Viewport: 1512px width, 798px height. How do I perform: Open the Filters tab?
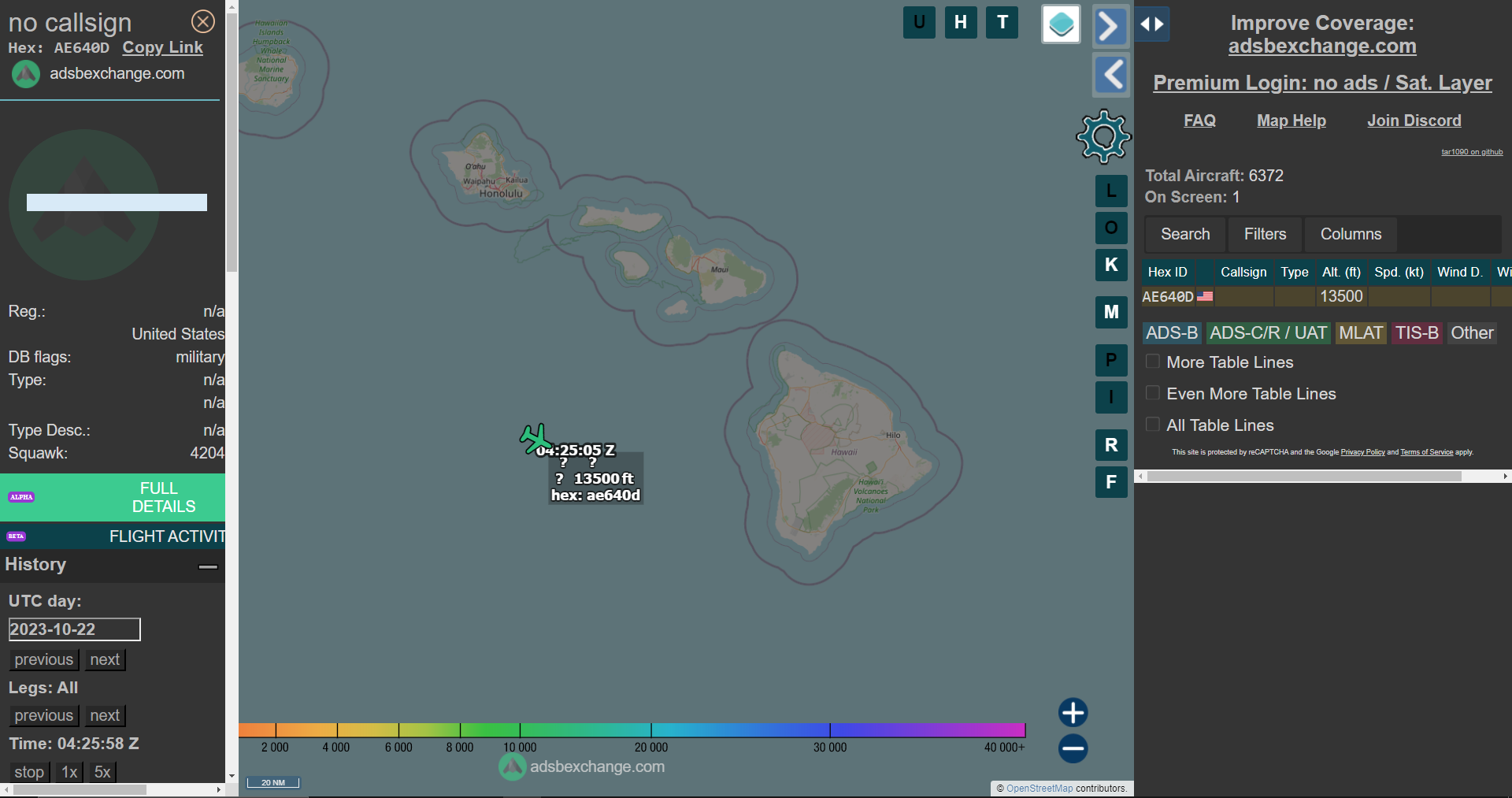(1265, 234)
